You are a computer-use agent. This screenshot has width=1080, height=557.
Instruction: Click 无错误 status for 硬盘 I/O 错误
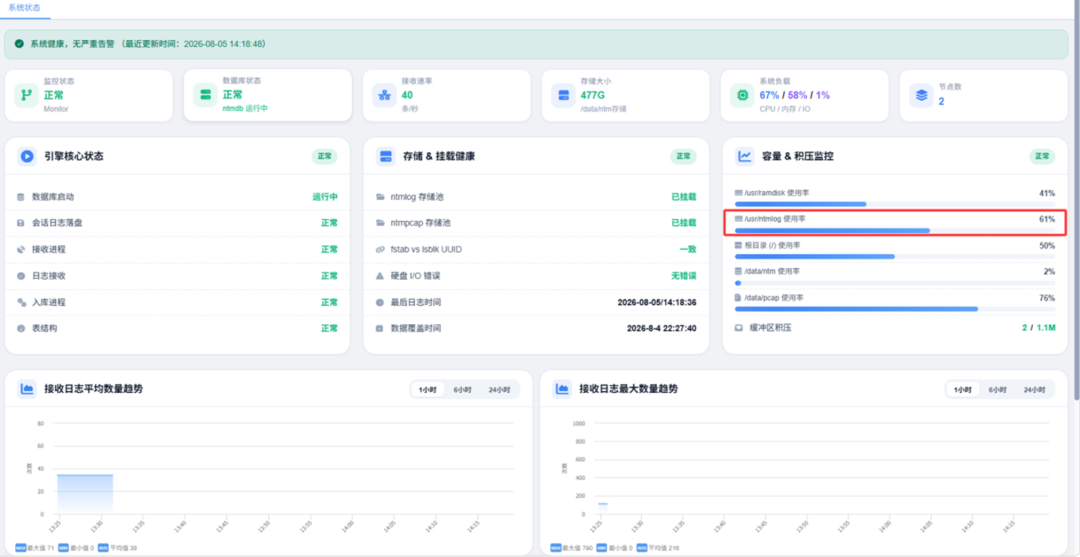tap(684, 275)
